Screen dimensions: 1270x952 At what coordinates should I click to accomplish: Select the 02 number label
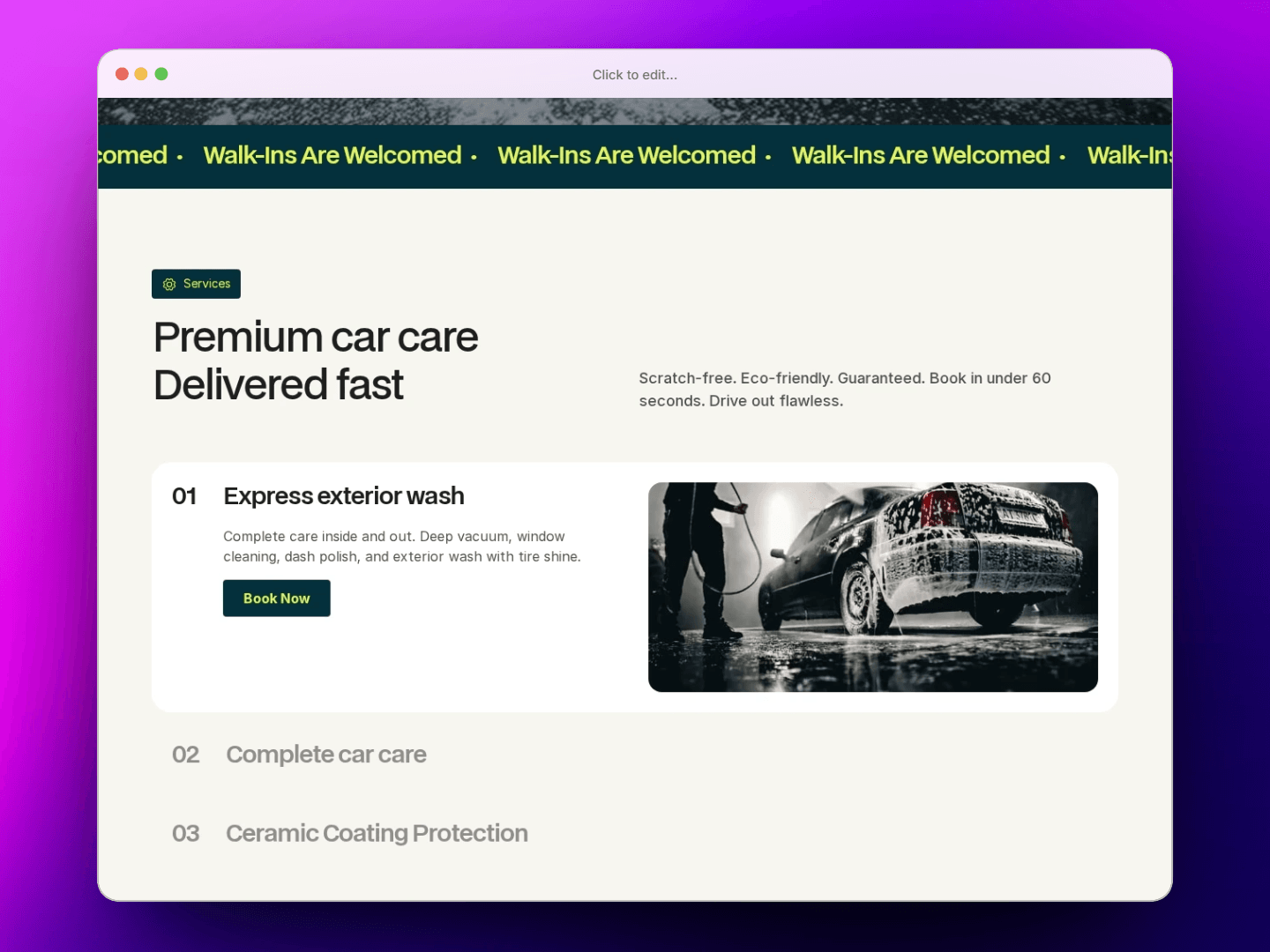(x=185, y=755)
